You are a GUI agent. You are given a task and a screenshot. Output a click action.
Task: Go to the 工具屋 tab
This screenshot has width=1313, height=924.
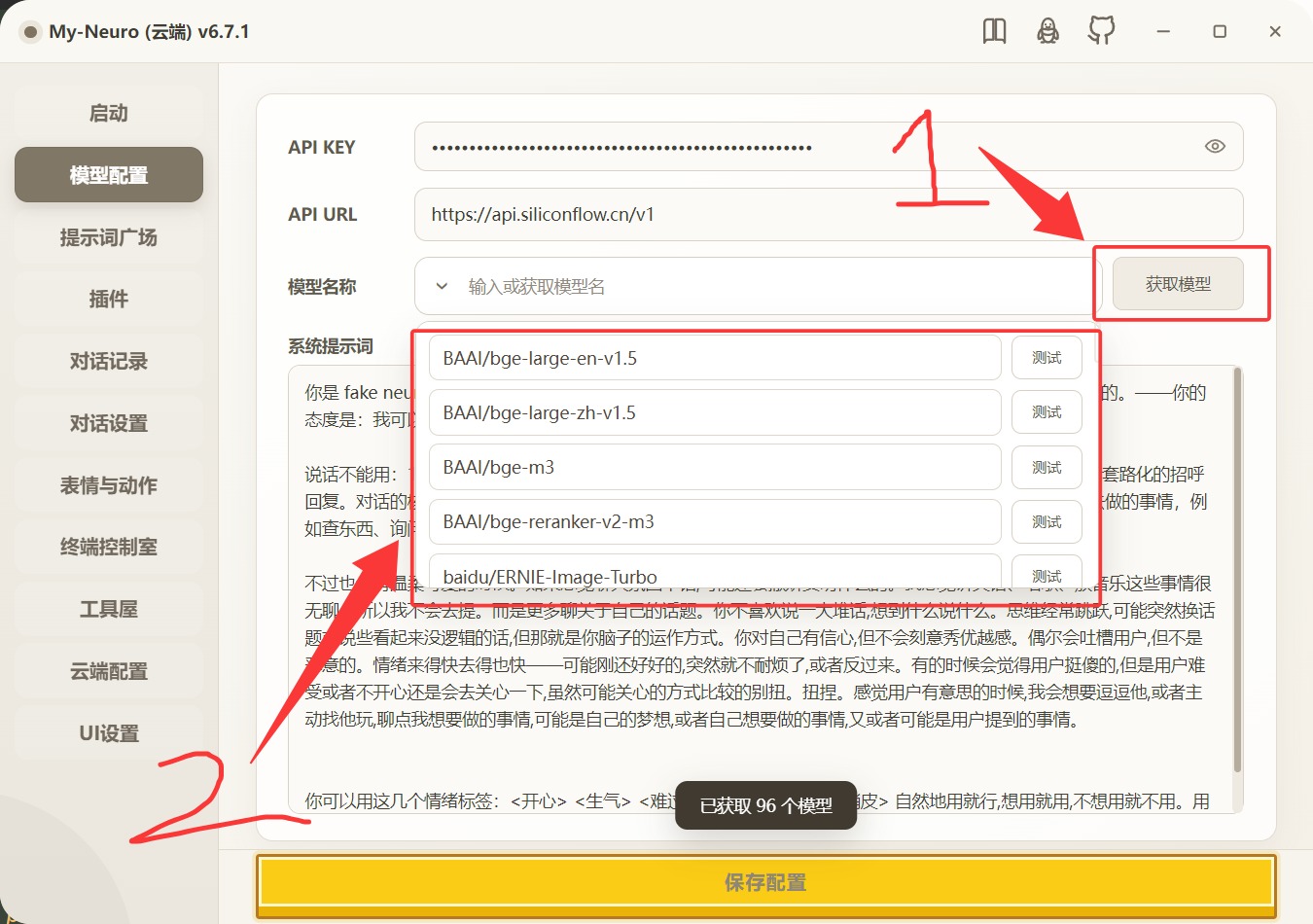point(109,609)
